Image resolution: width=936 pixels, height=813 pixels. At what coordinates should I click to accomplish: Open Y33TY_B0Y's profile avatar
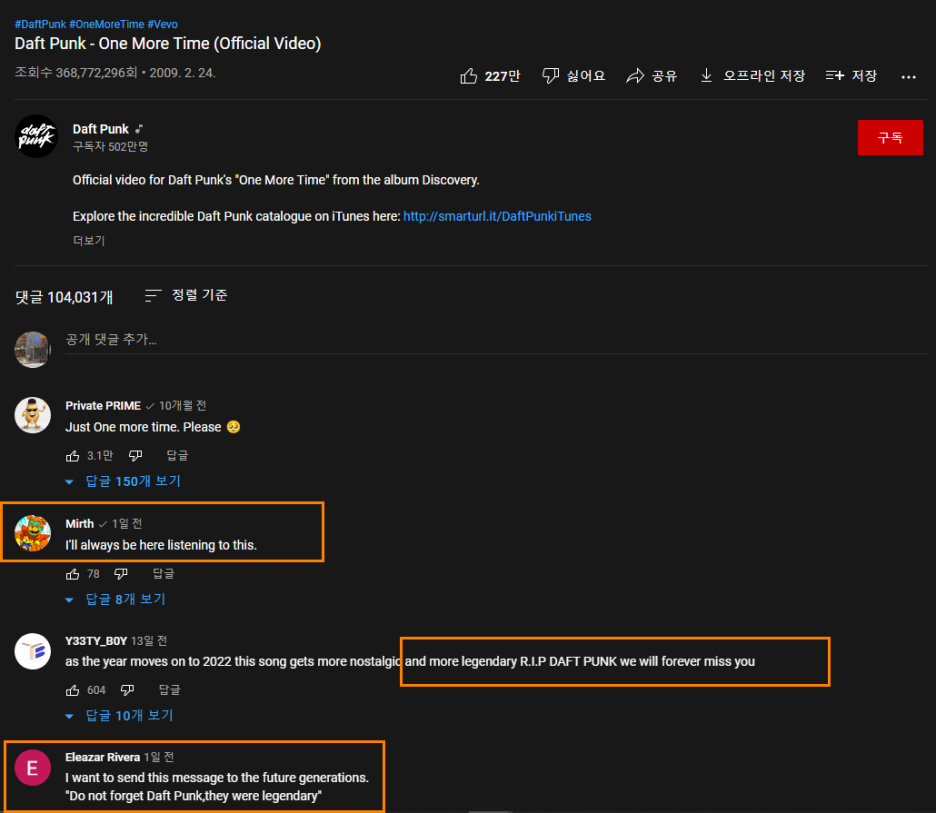coord(32,651)
